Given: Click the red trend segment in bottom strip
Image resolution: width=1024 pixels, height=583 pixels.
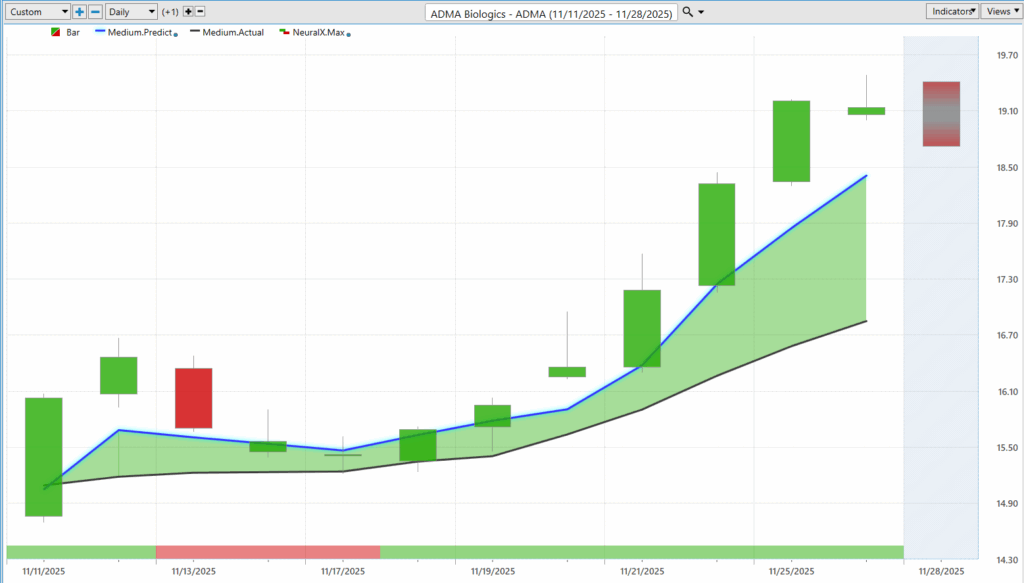Looking at the screenshot, I should click(267, 552).
